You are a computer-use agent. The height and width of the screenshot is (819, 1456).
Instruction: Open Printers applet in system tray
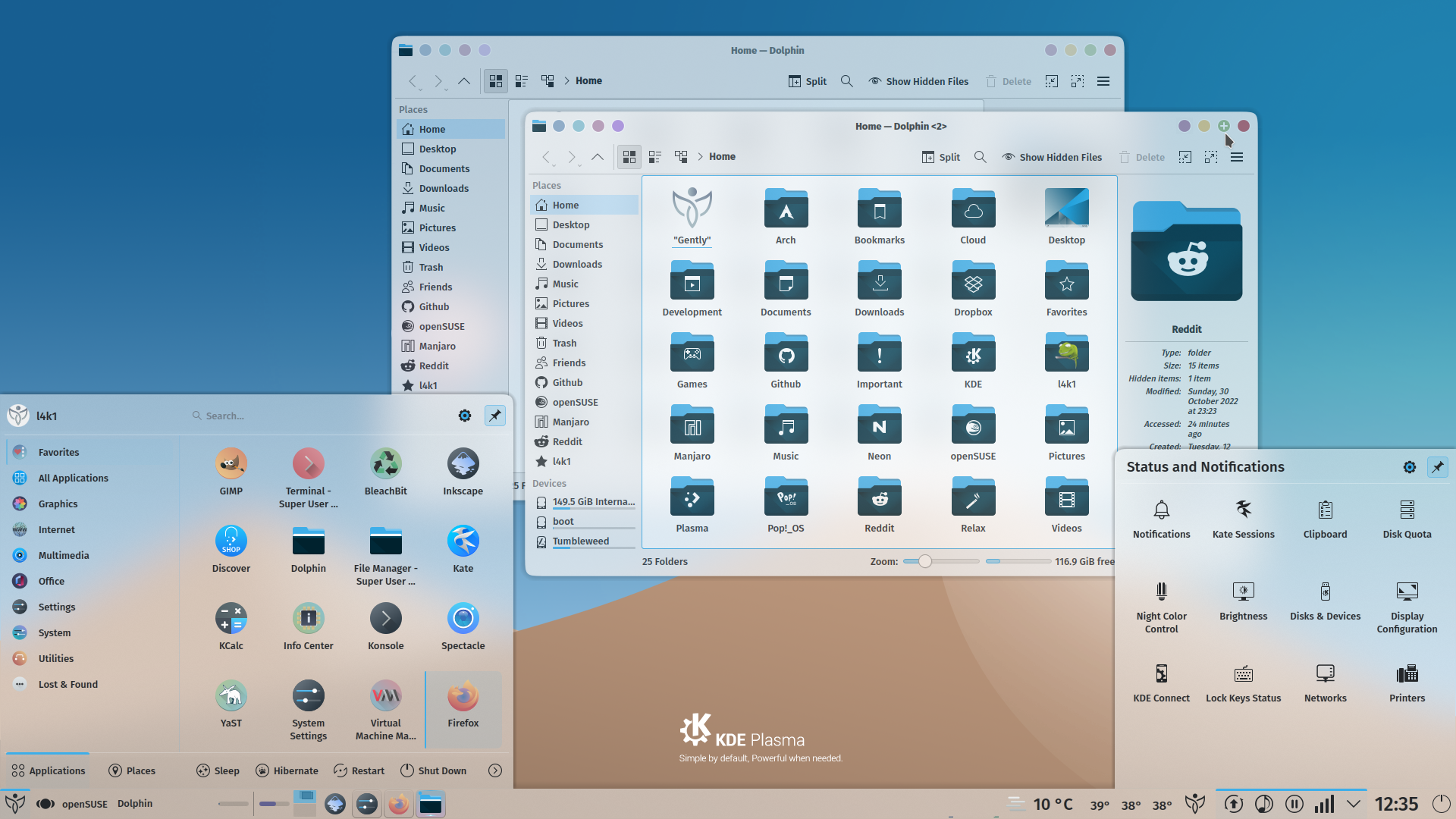1407,683
